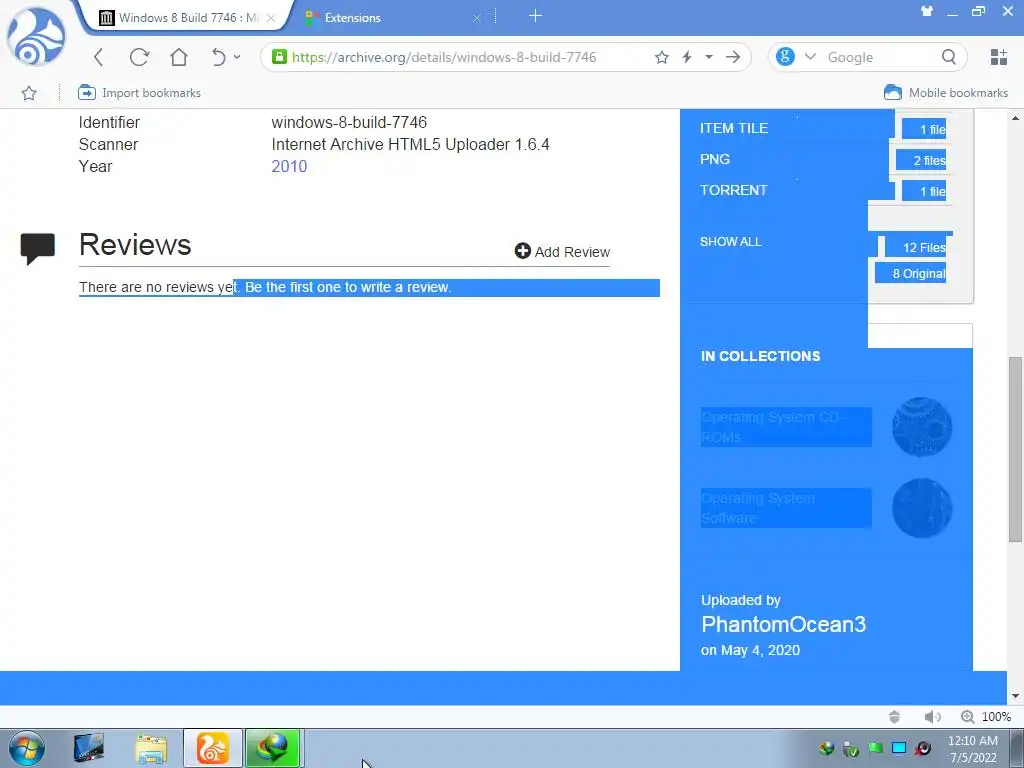Click the 100% zoom control
This screenshot has height=768, width=1024.
pos(986,717)
